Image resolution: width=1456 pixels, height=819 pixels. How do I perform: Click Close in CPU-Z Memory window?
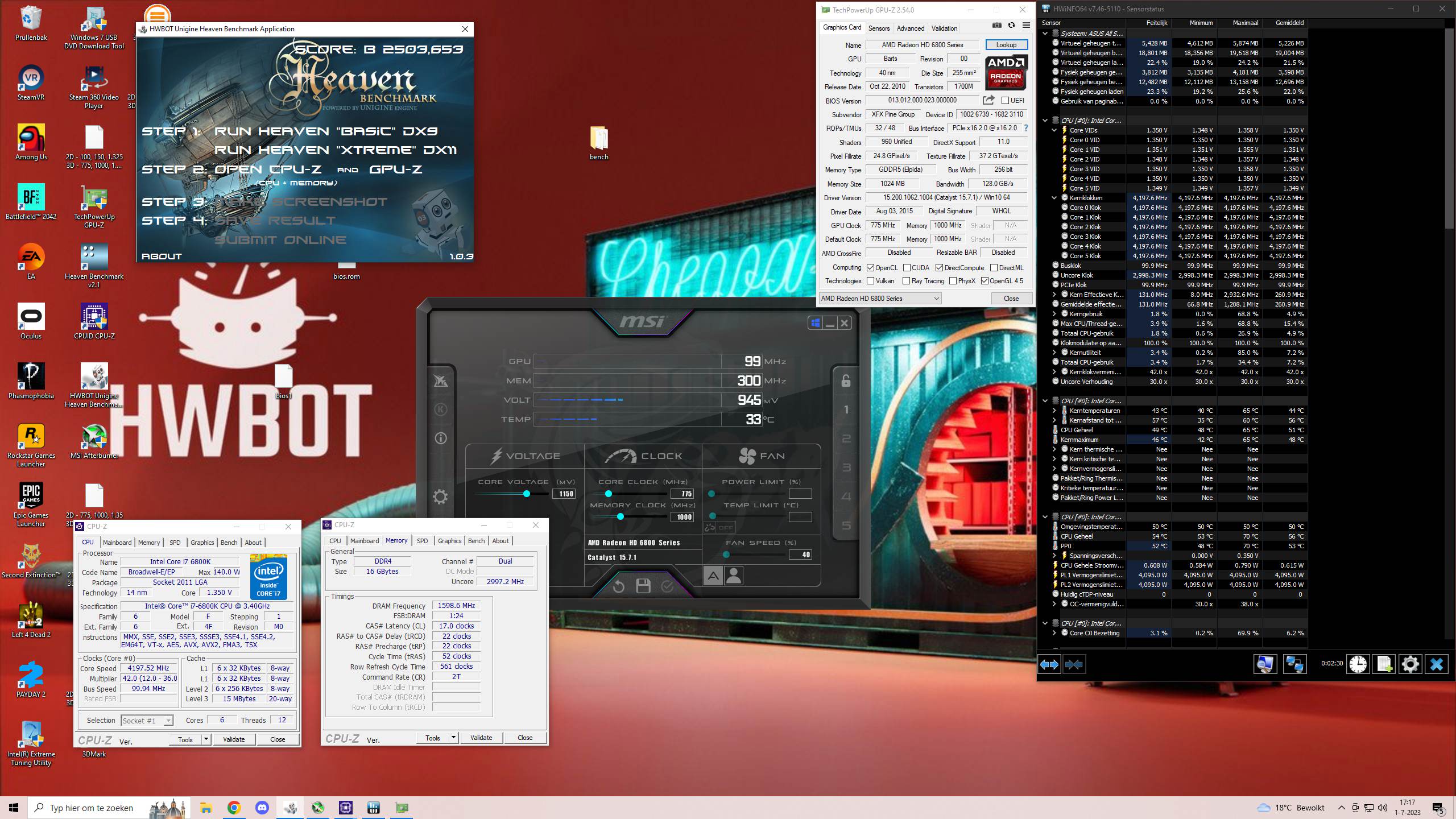pyautogui.click(x=525, y=738)
